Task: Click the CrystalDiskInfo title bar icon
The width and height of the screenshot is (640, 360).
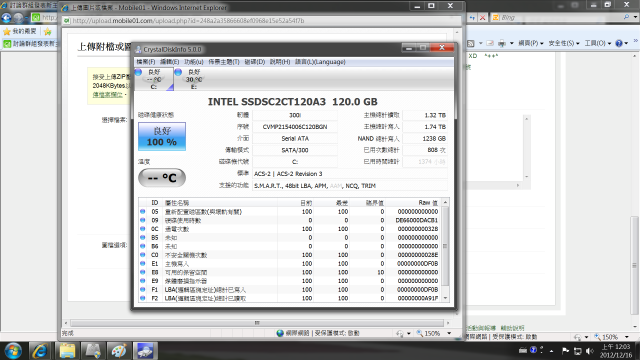Action: coord(138,49)
